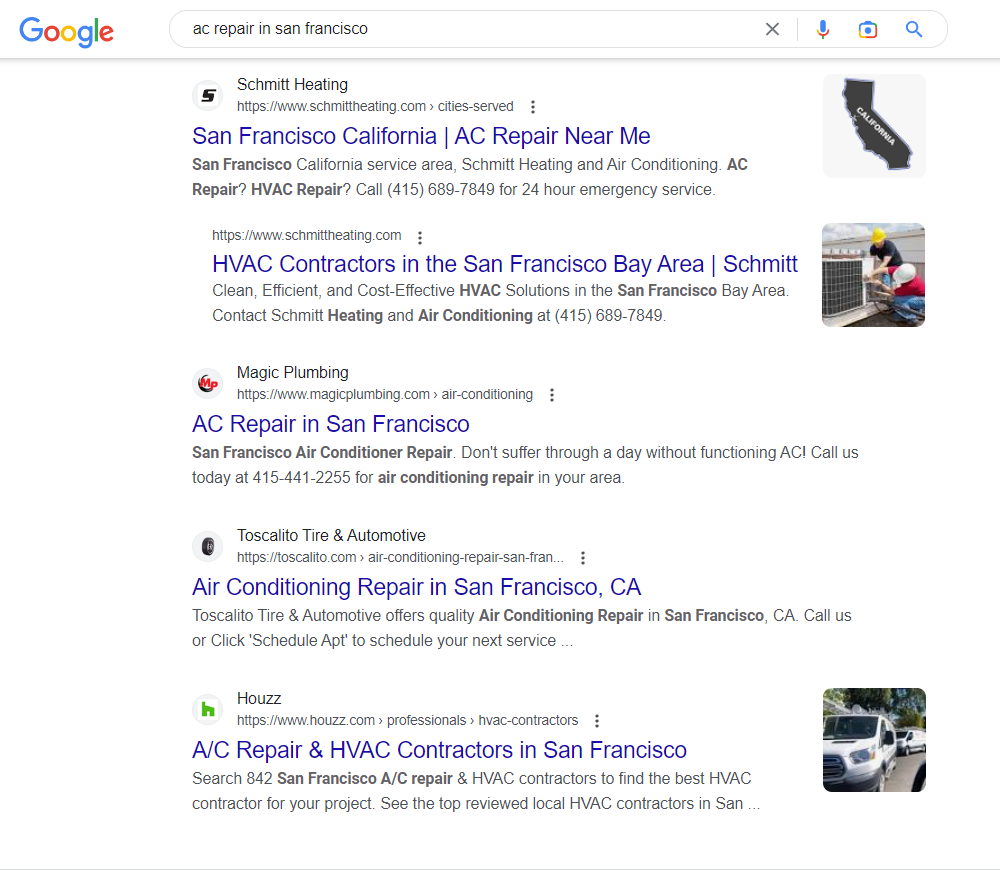Click the white van thumbnail by Houzz
Viewport: 1000px width, 870px height.
tap(874, 740)
